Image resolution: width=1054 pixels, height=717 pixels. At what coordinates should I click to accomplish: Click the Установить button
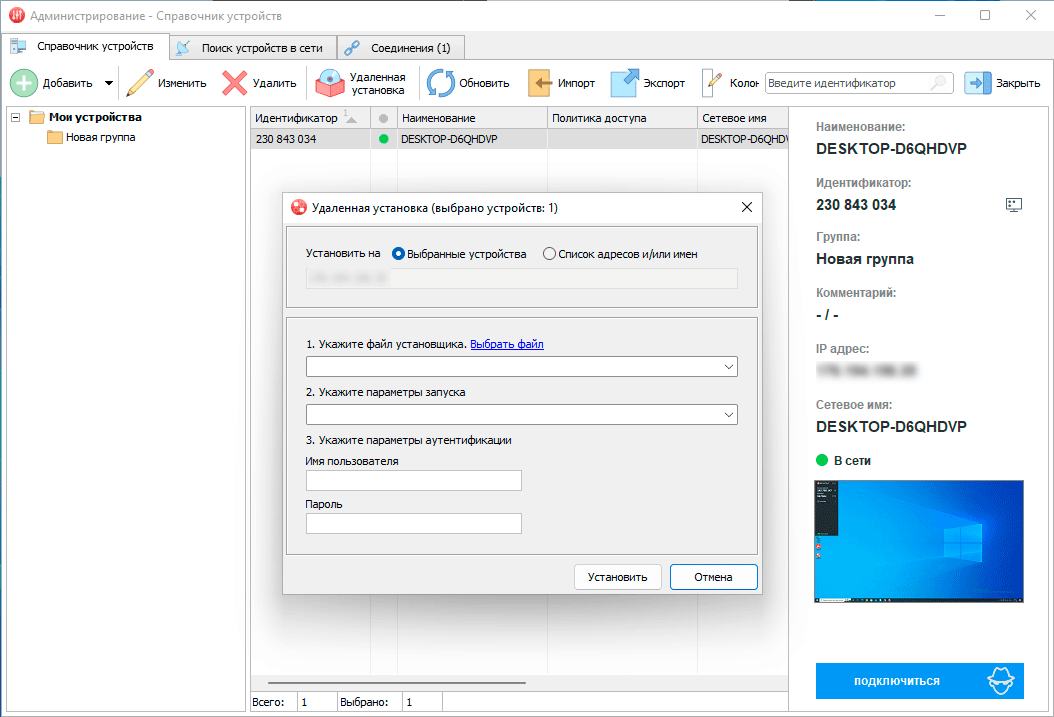[618, 577]
